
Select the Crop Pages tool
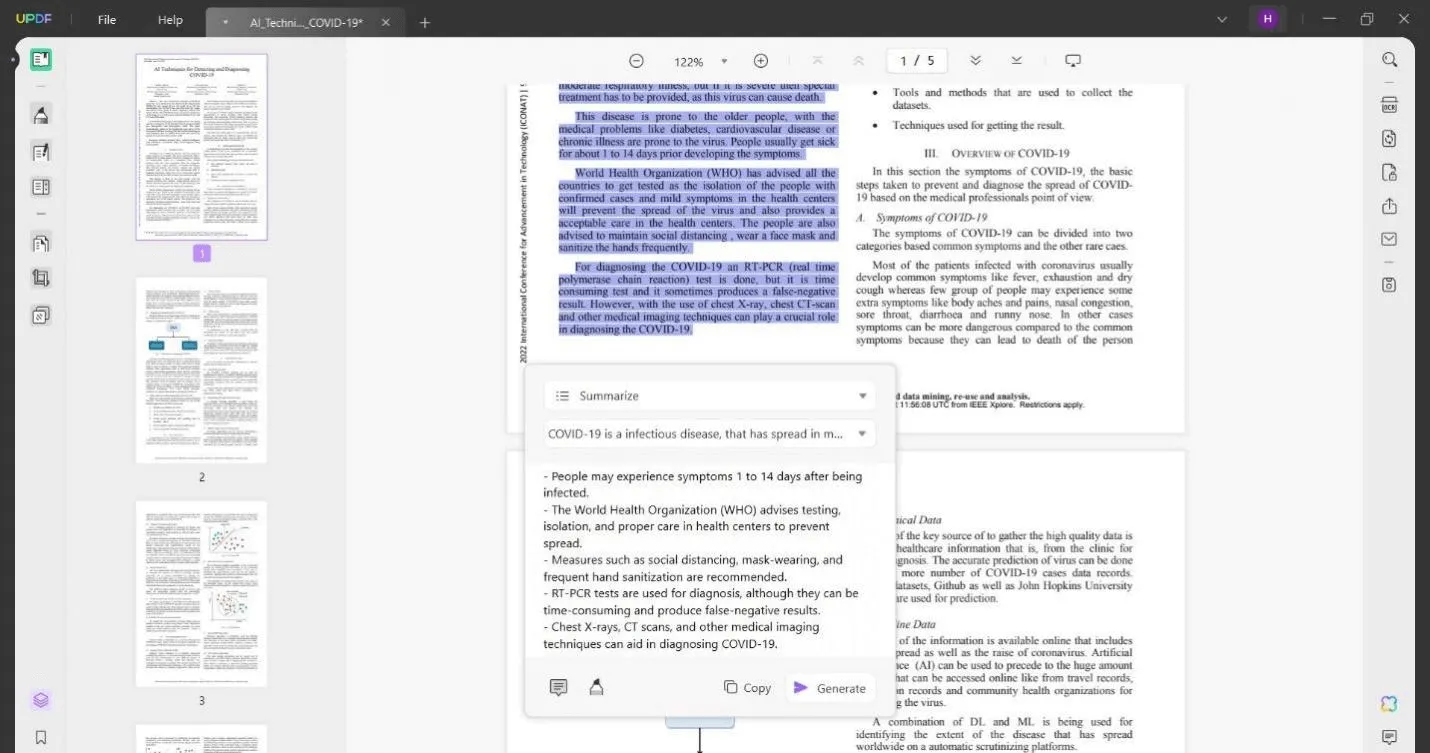[41, 277]
